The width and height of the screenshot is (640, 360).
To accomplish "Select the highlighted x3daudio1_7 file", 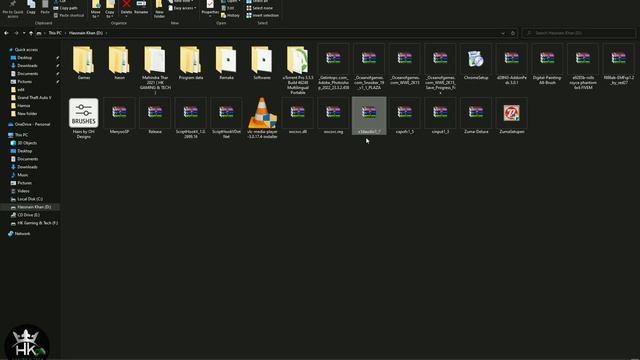I will (369, 116).
